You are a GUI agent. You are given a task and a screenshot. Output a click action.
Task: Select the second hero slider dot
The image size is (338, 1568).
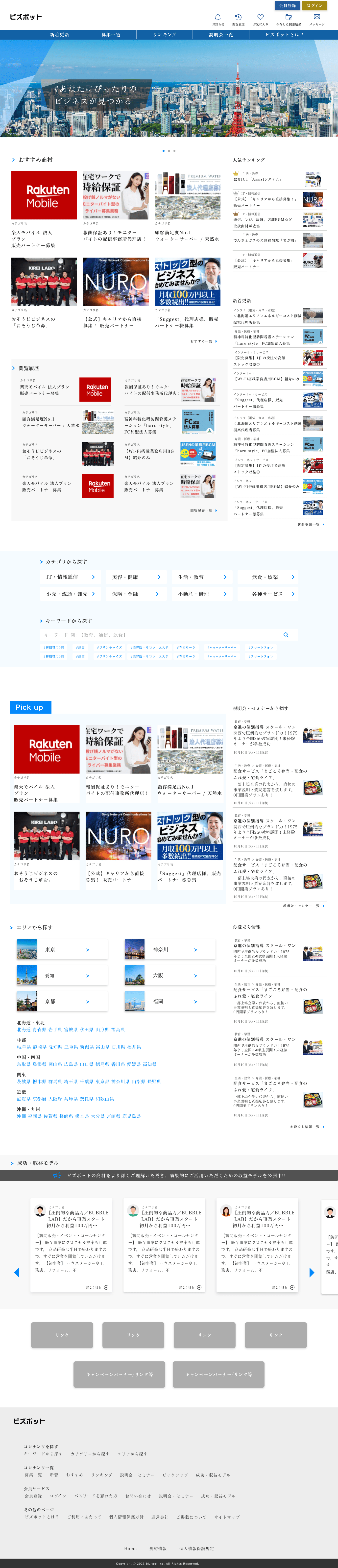169,151
